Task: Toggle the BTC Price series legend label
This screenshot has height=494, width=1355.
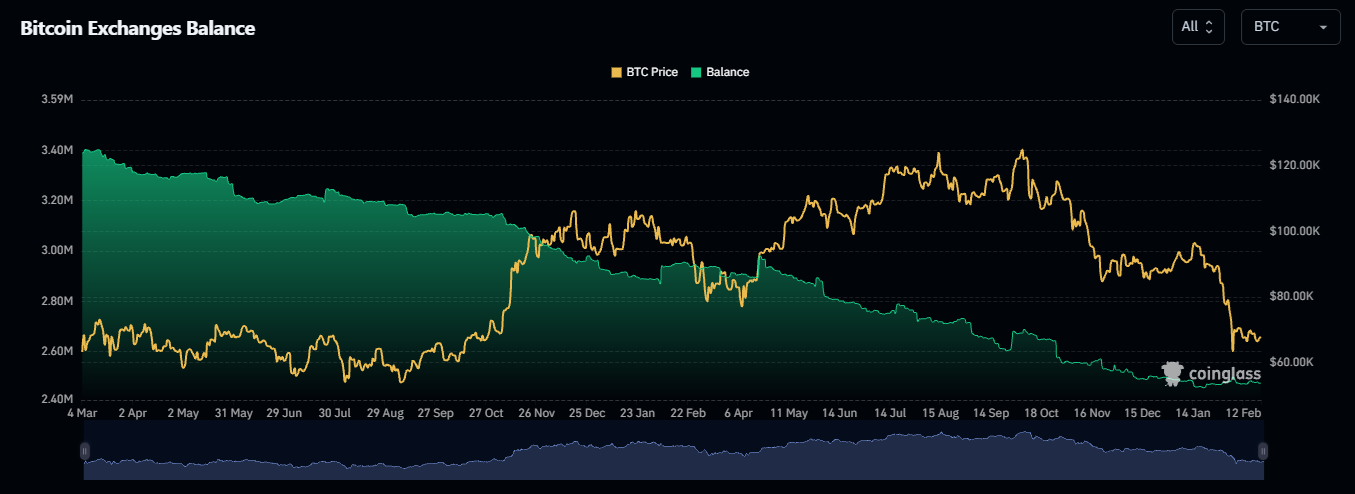Action: click(x=651, y=72)
